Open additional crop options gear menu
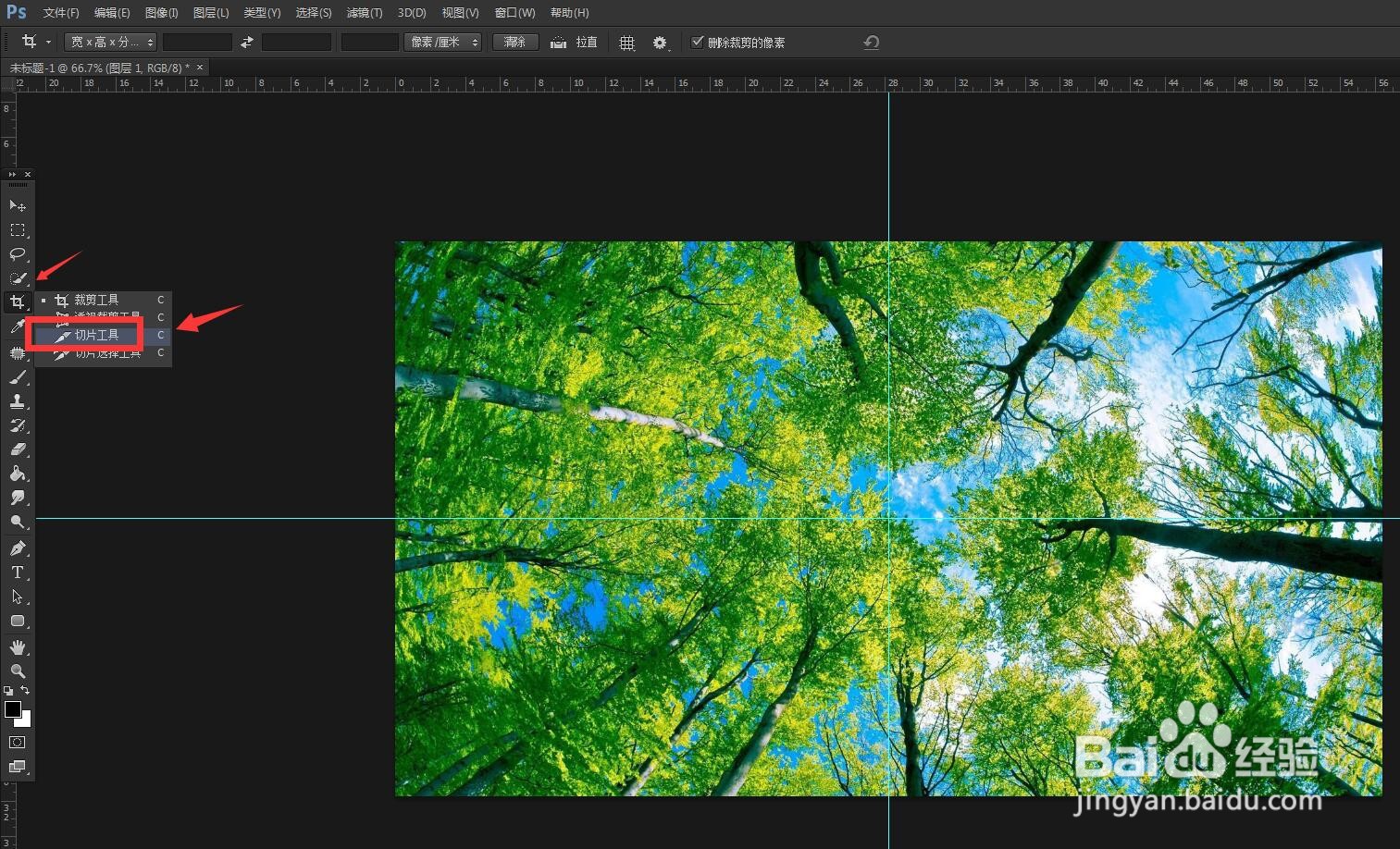Viewport: 1400px width, 849px height. click(660, 43)
